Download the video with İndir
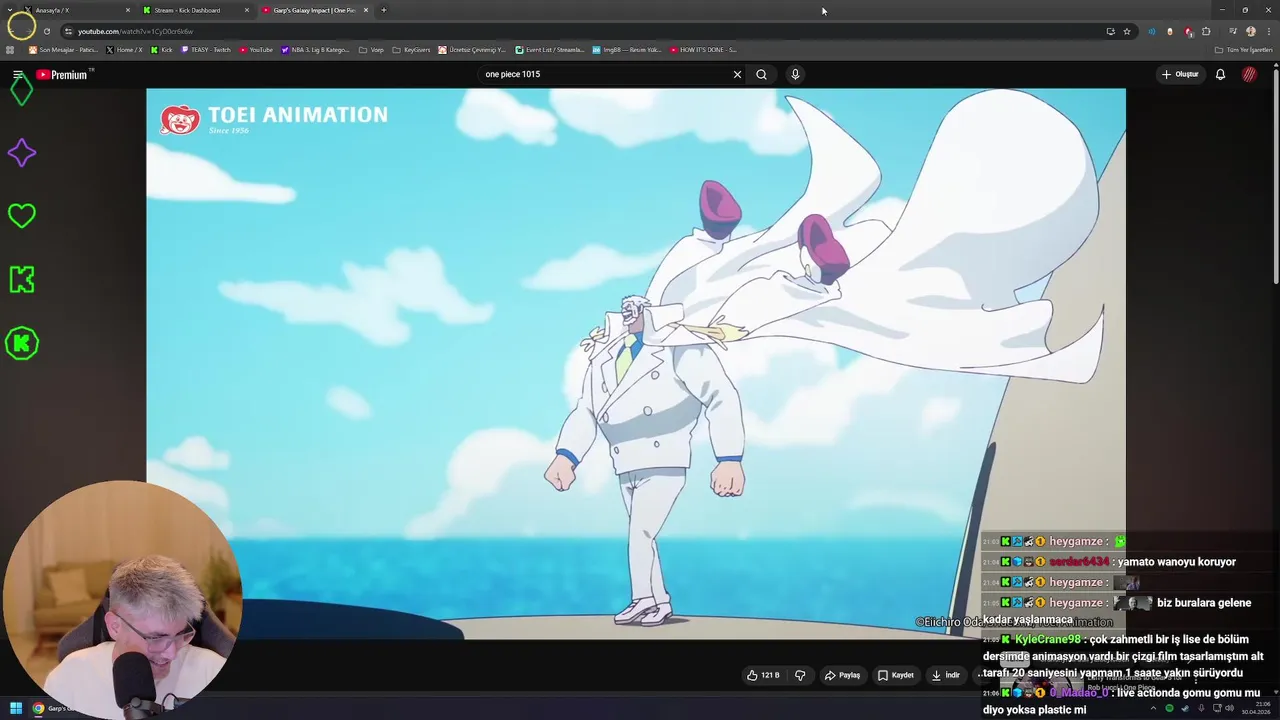The image size is (1280, 720). point(946,675)
